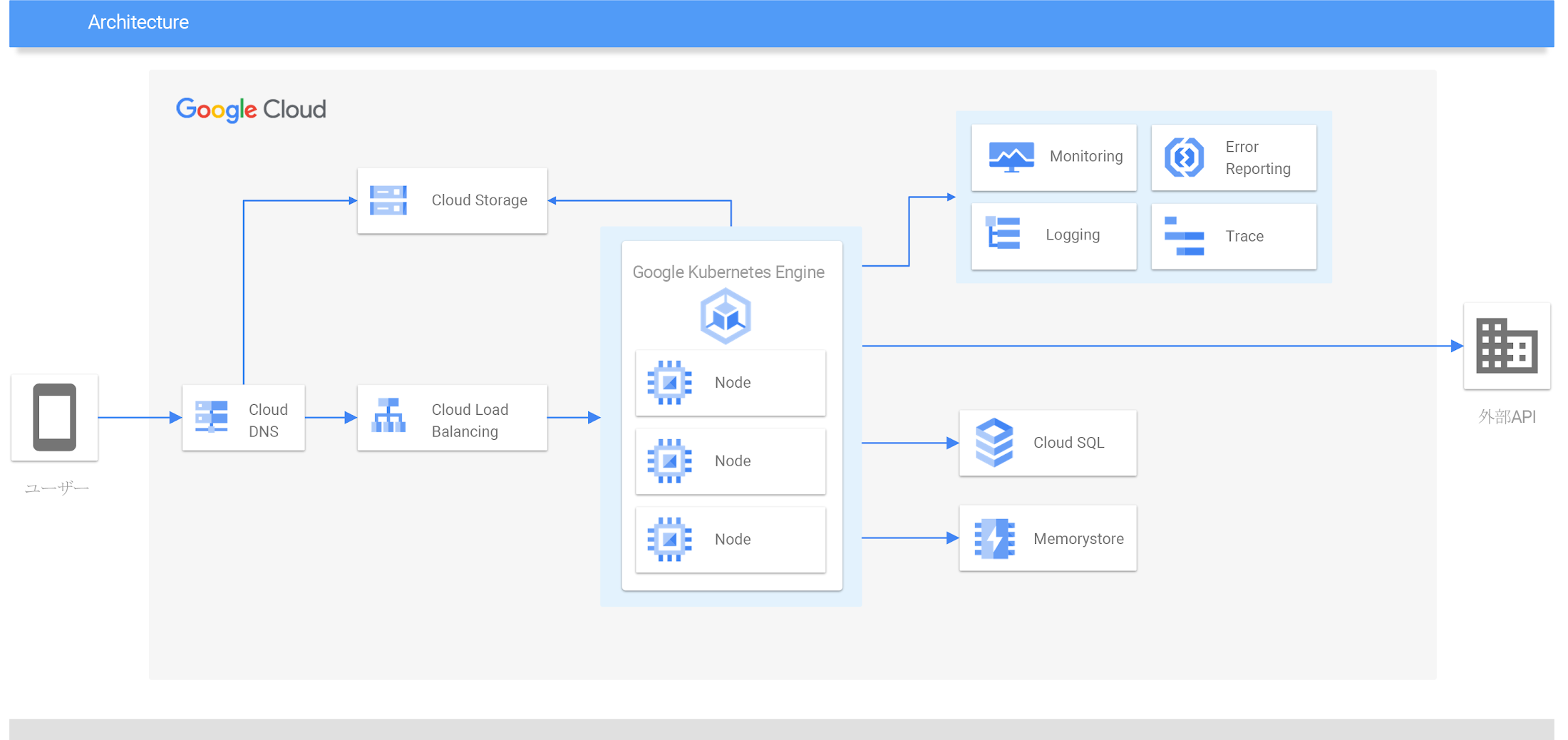The image size is (1568, 740).
Task: Click the 'Architecture' header title
Action: pyautogui.click(x=138, y=22)
